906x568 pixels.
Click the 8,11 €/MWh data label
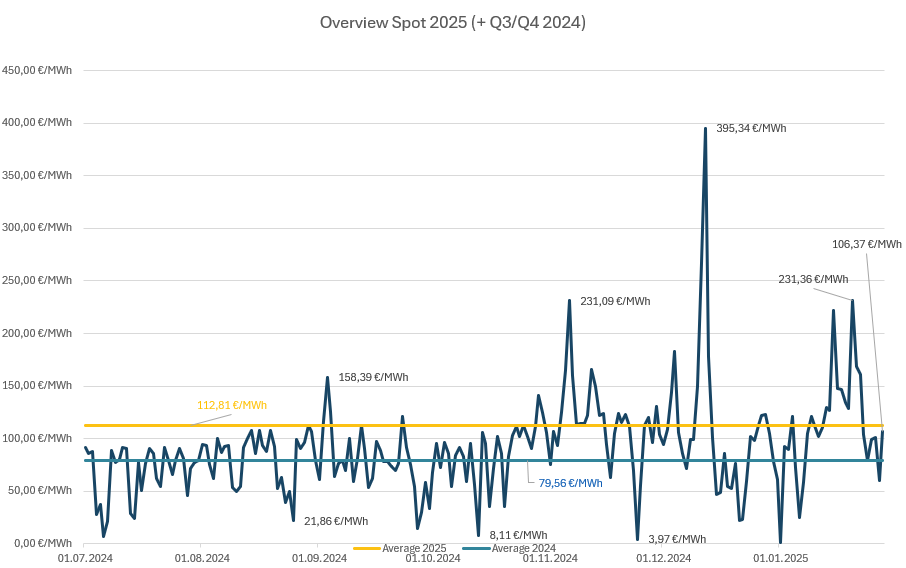(518, 535)
